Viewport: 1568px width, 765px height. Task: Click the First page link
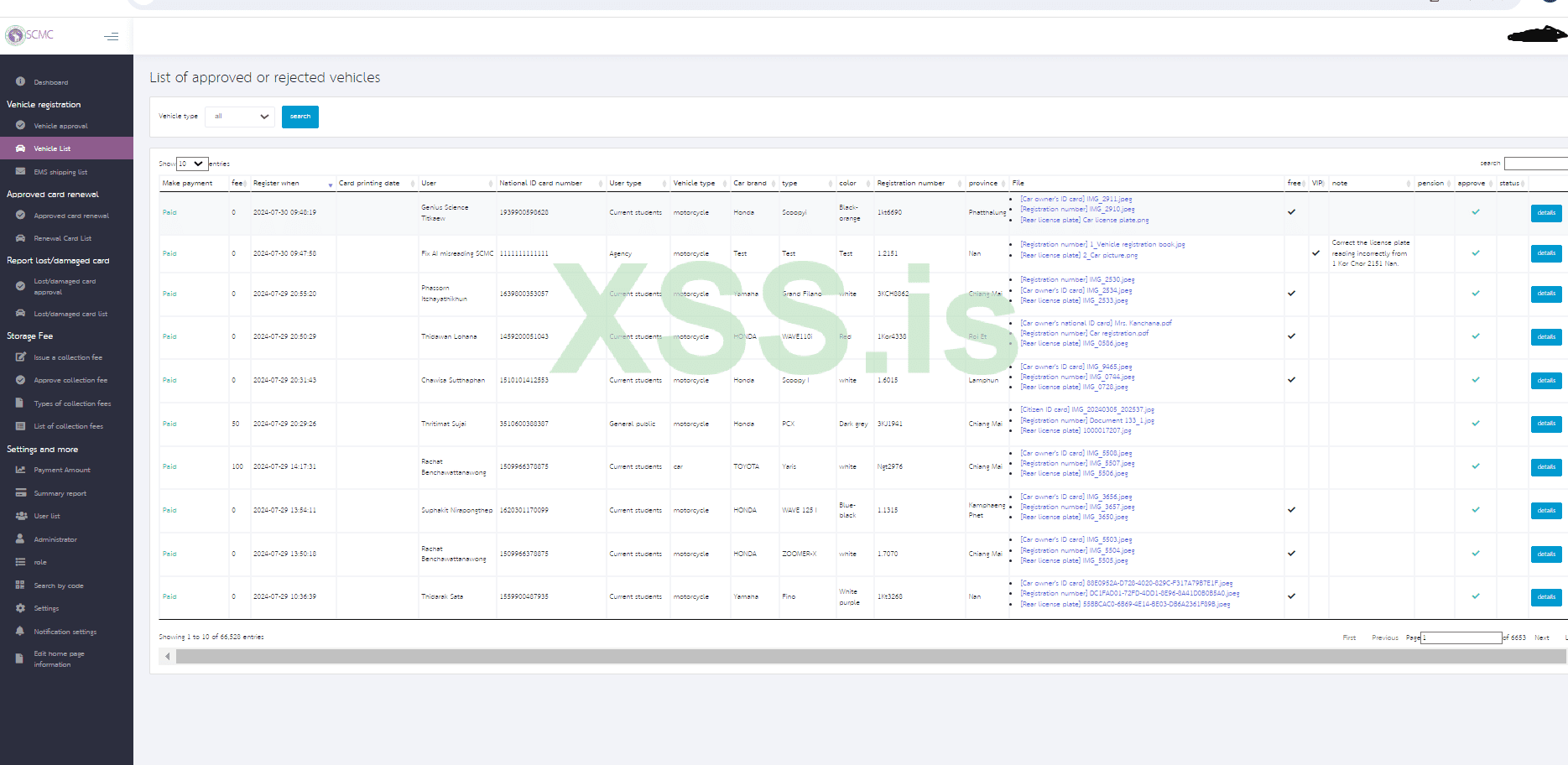pos(1349,637)
